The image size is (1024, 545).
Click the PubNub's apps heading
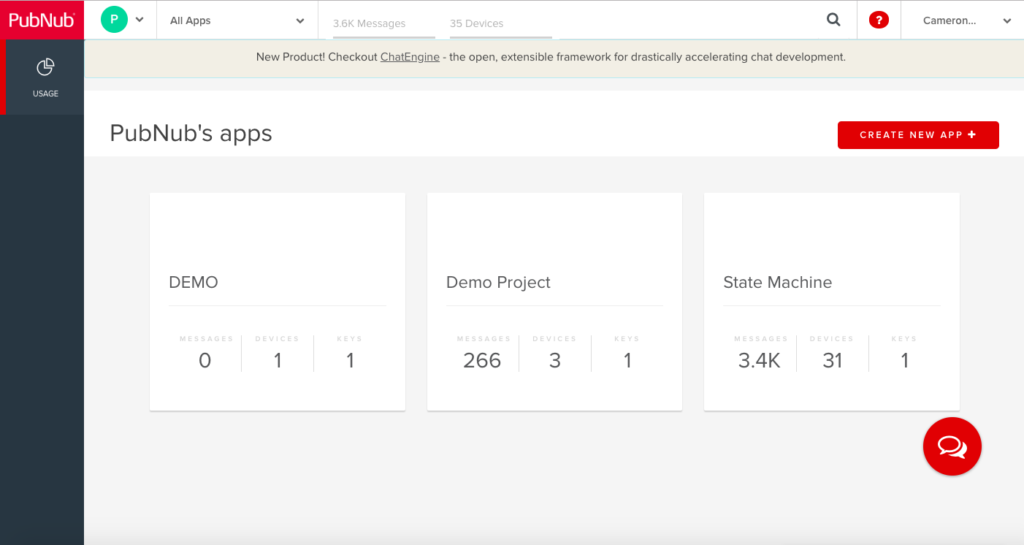tap(191, 133)
